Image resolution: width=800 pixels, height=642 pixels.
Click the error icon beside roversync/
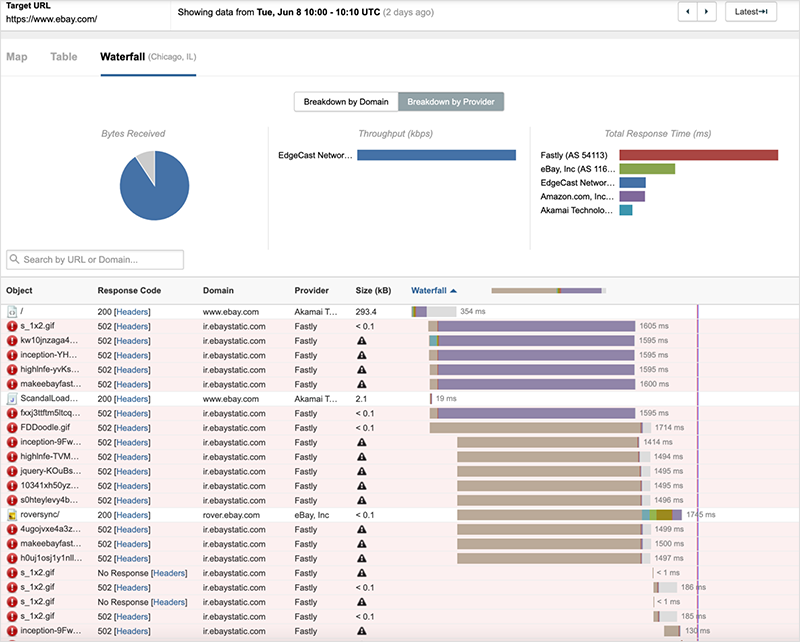tap(12, 515)
